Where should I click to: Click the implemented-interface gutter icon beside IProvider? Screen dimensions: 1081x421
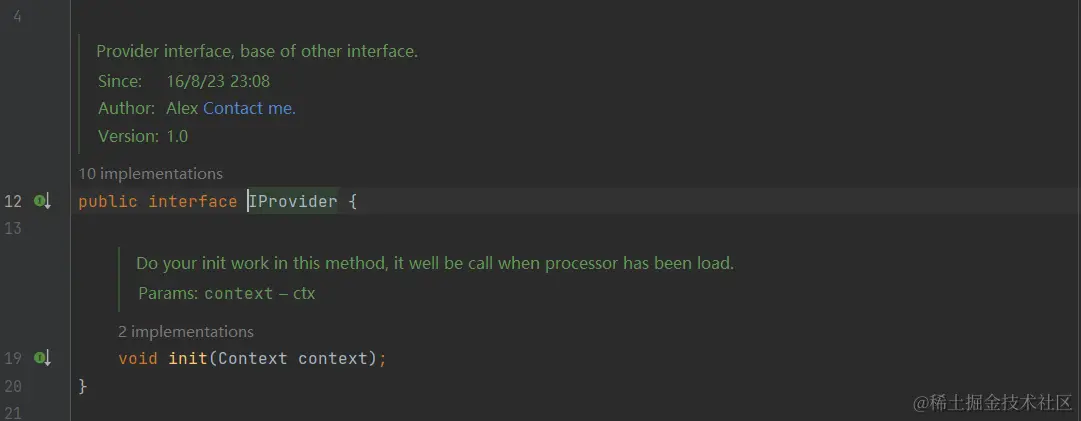(x=43, y=201)
